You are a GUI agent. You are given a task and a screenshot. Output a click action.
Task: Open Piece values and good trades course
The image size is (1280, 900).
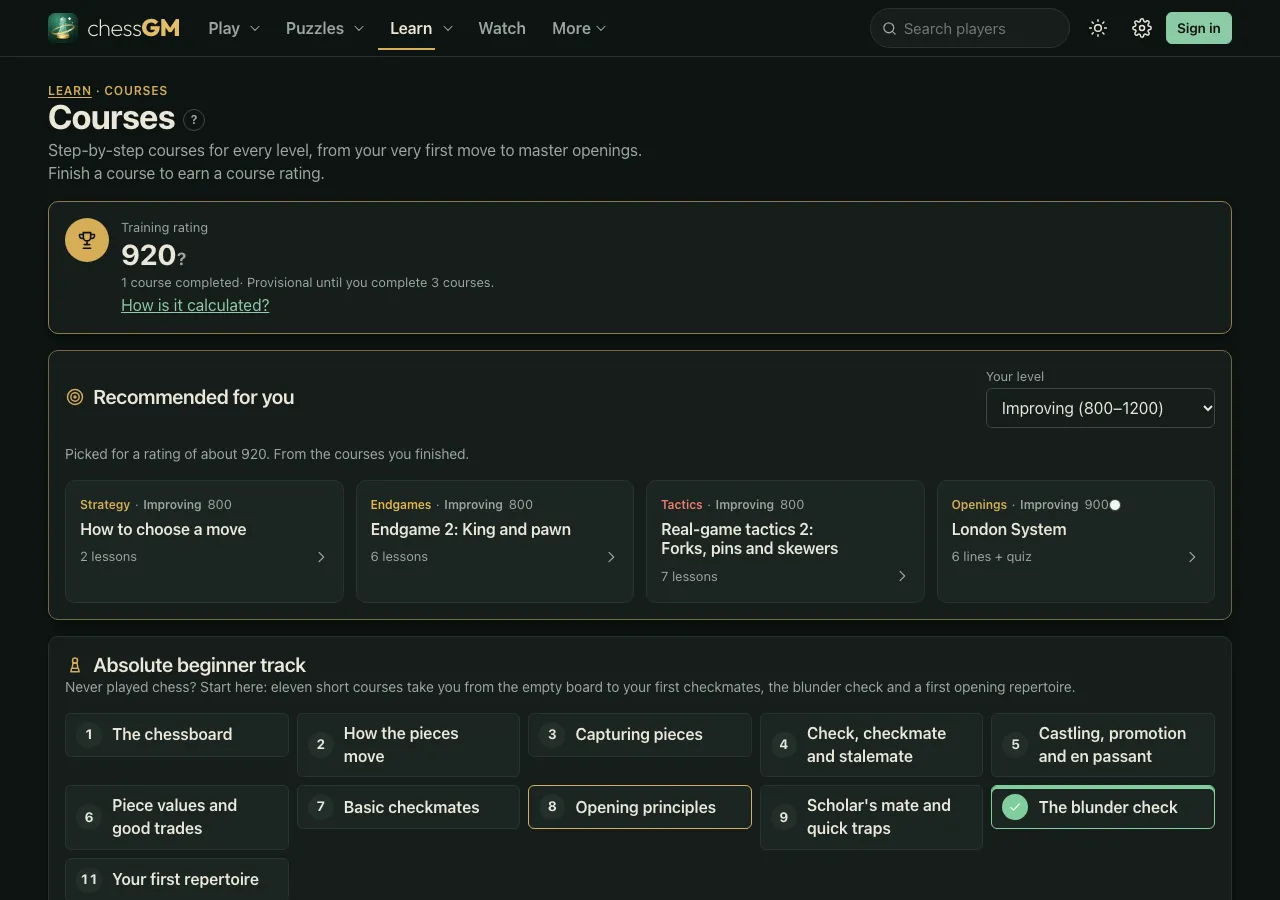coord(177,817)
